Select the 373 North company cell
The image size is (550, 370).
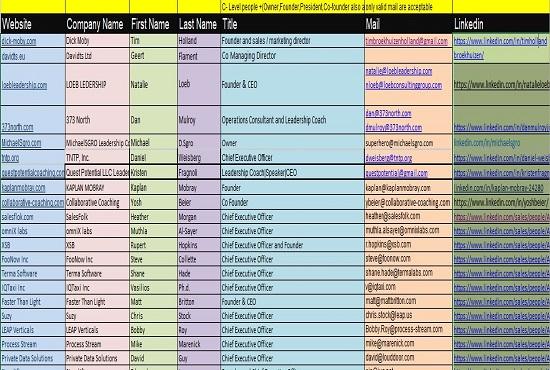pyautogui.click(x=97, y=120)
